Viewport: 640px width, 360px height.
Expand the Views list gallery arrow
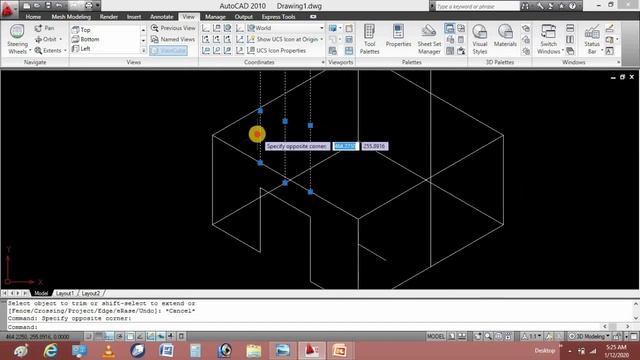[x=143, y=51]
